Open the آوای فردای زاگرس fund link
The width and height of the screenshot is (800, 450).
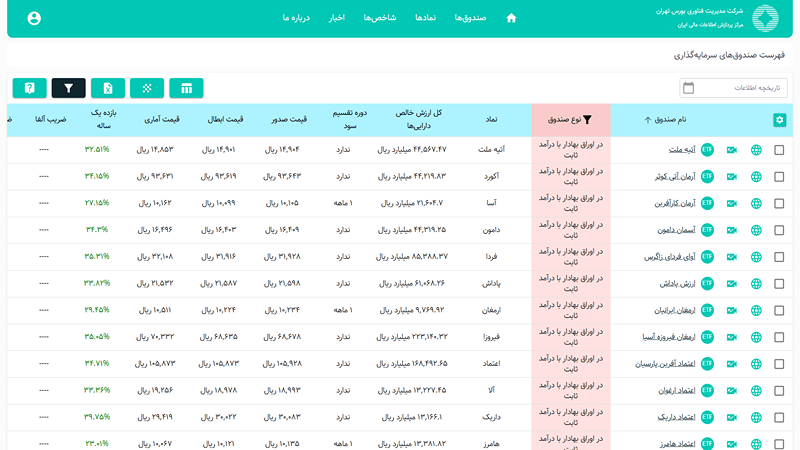point(669,257)
